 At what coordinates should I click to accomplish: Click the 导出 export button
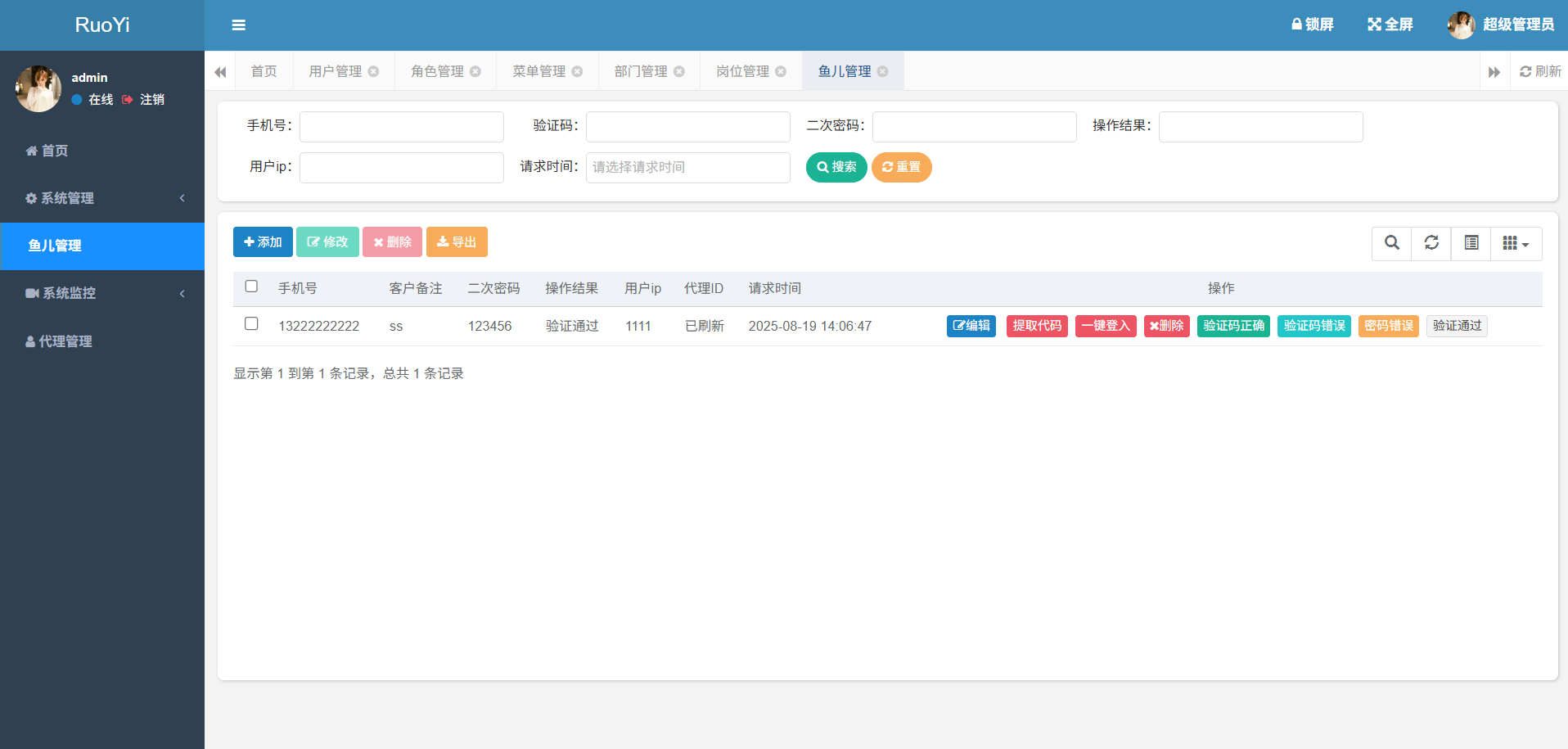[457, 242]
